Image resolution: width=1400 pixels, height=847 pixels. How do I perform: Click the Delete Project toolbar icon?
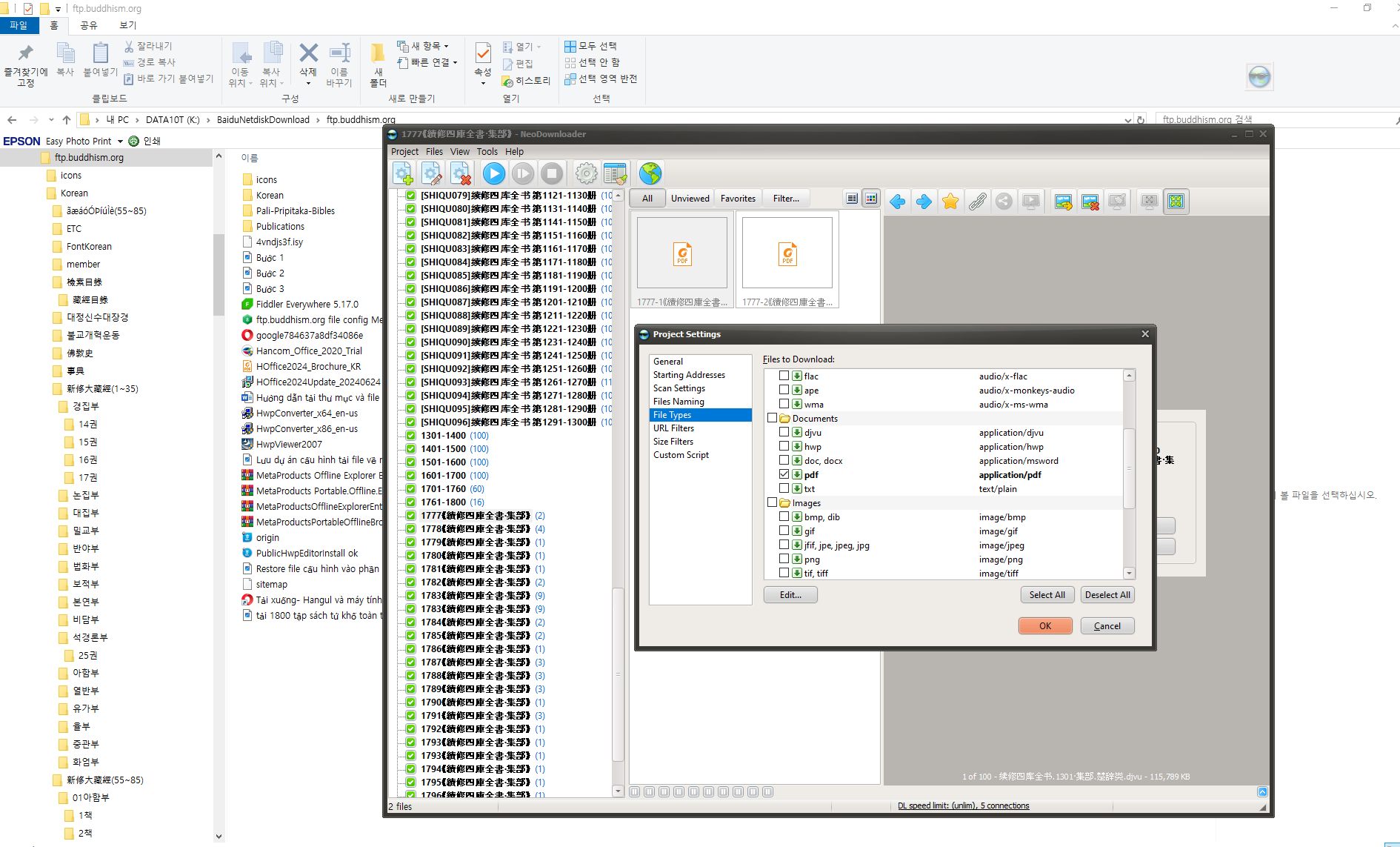461,174
